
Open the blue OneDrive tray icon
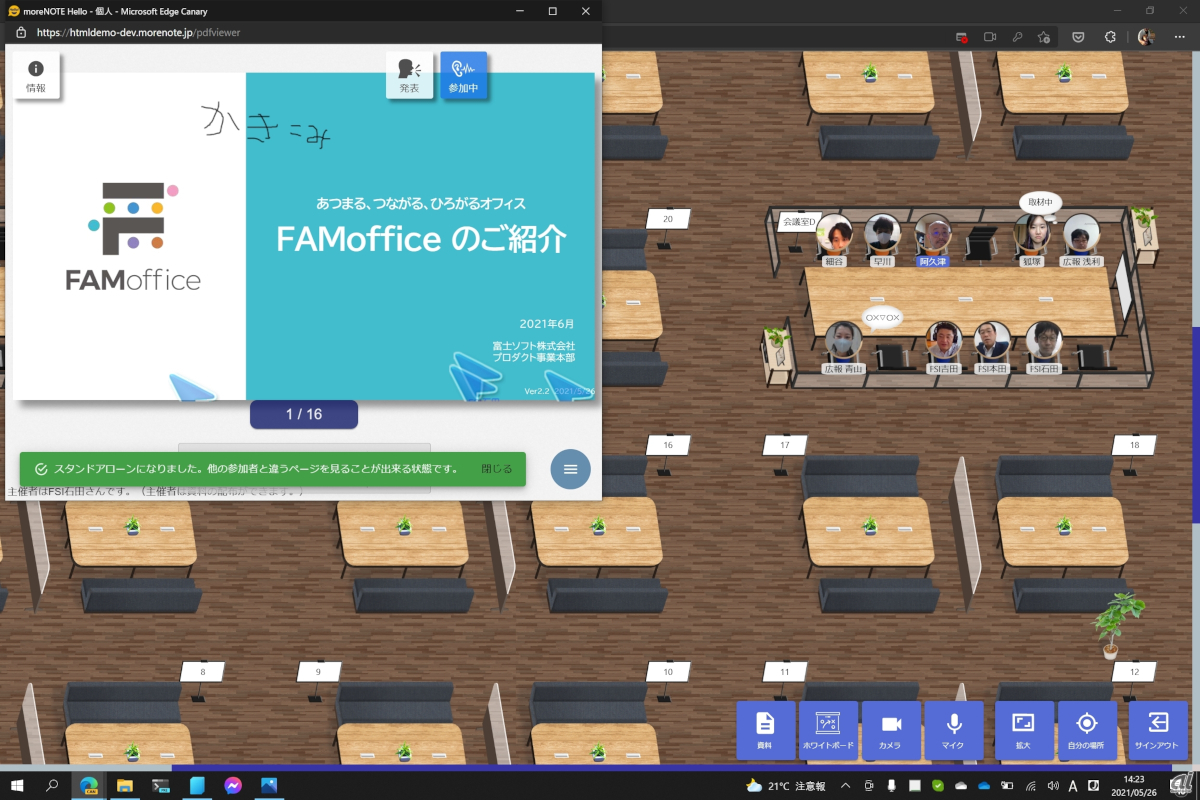(x=984, y=786)
